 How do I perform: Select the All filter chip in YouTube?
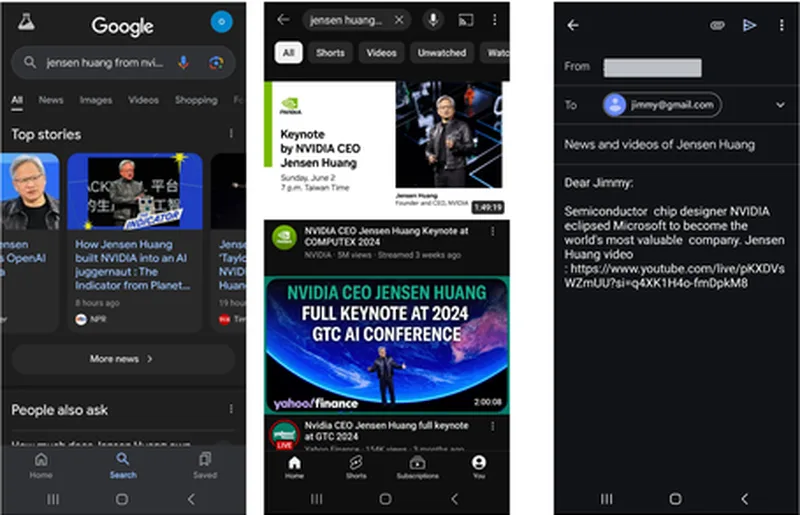click(x=289, y=53)
